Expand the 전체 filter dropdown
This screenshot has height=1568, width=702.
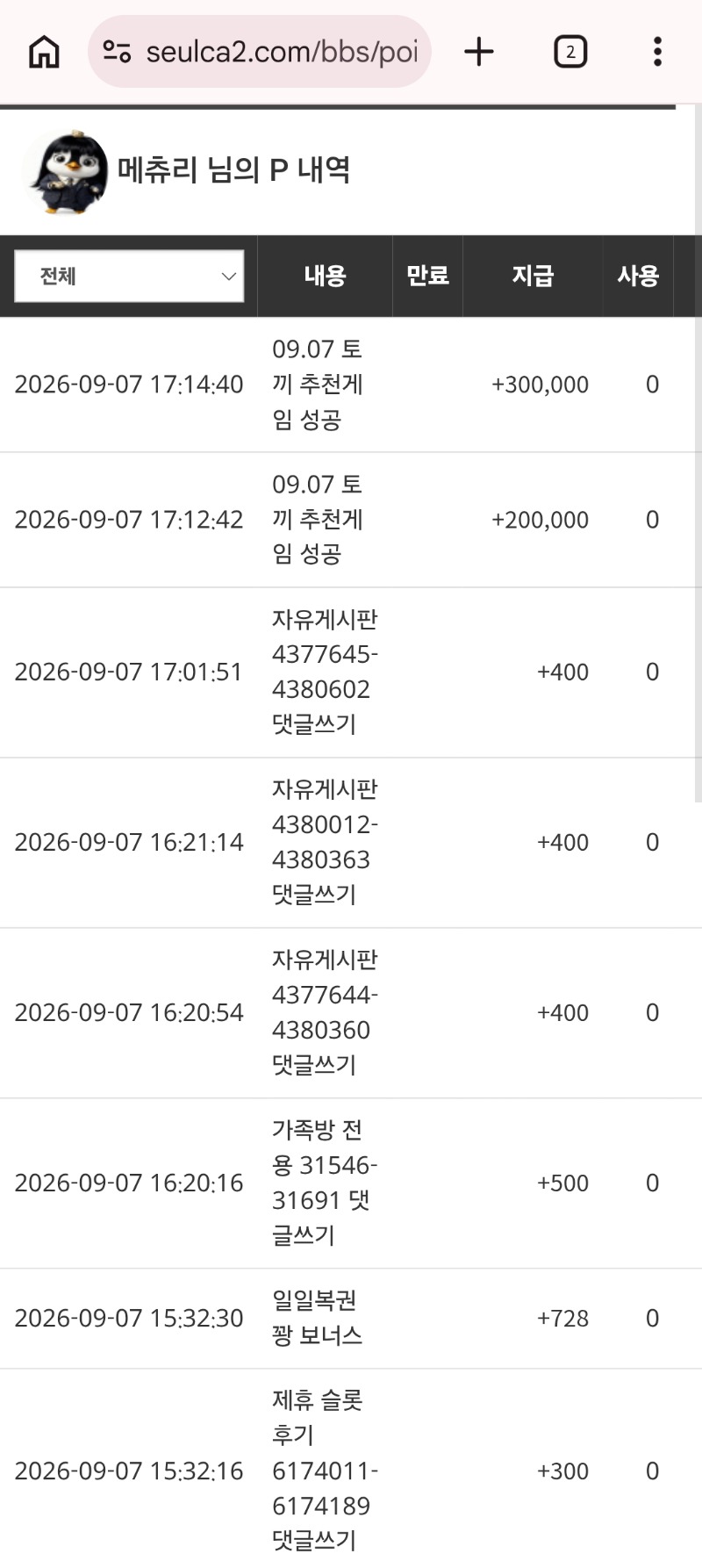[129, 276]
